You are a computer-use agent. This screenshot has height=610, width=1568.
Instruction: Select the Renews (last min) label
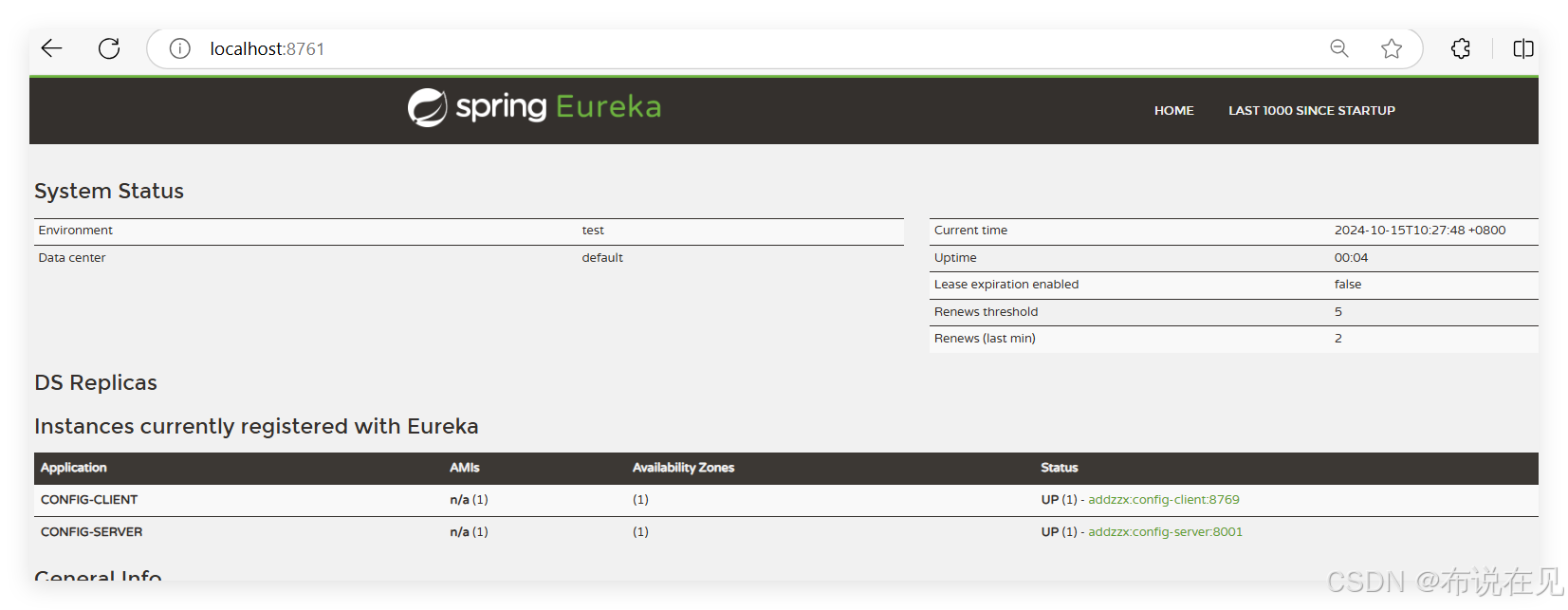tap(985, 339)
